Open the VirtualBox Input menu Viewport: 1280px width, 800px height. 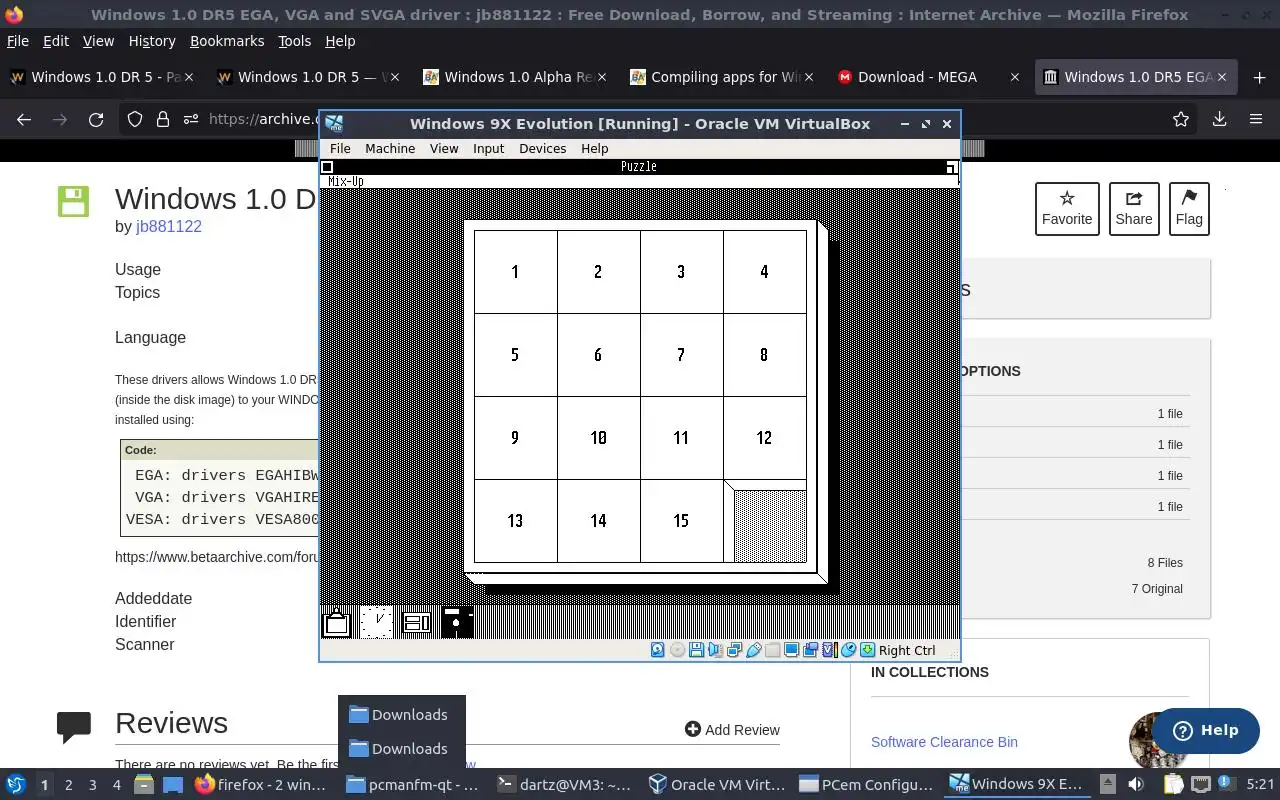[x=488, y=148]
